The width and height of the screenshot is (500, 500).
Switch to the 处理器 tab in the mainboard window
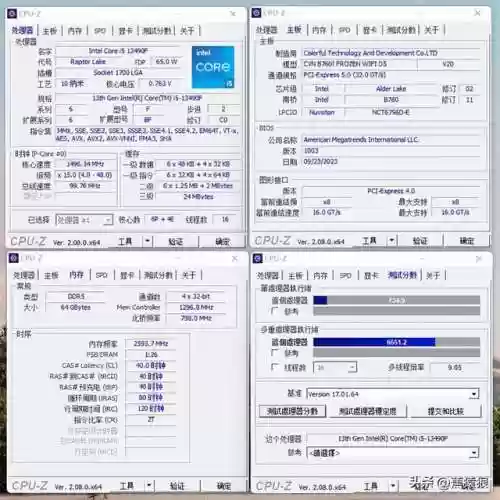tap(267, 30)
